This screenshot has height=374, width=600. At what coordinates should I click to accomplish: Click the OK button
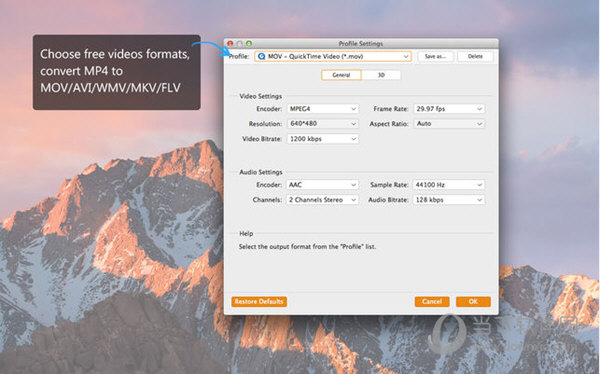[473, 302]
